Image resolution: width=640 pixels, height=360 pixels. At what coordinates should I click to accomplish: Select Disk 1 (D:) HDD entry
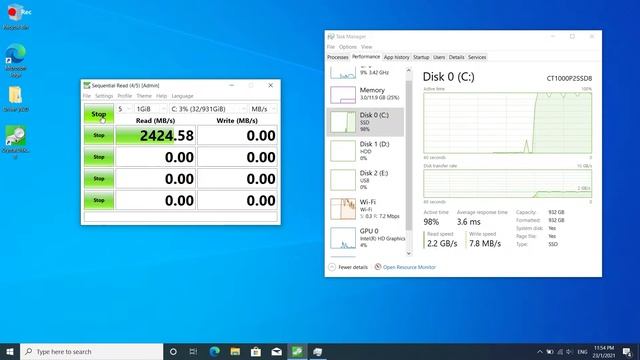(365, 151)
